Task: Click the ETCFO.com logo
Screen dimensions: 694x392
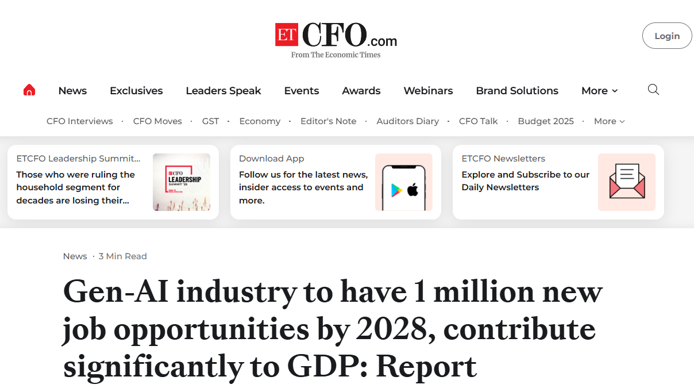Action: tap(336, 40)
